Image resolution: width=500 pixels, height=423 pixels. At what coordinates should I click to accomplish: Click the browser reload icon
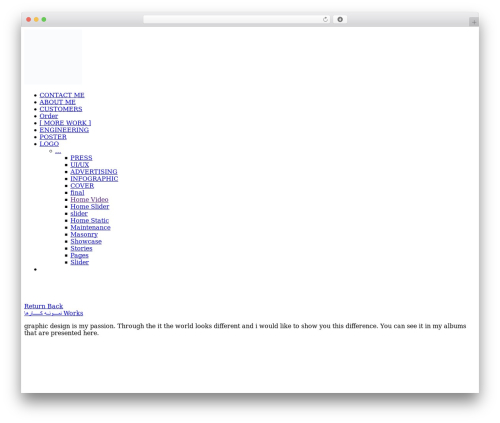coord(325,19)
